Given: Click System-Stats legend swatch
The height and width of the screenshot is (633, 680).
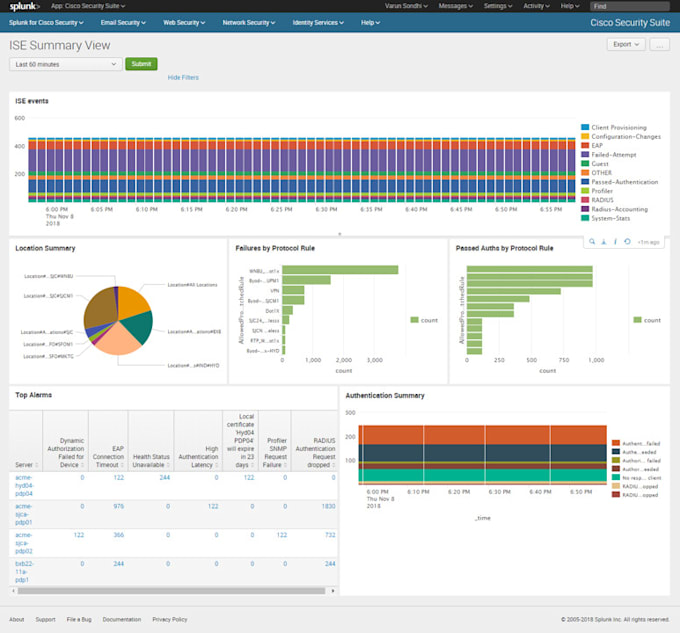Looking at the screenshot, I should coord(585,218).
